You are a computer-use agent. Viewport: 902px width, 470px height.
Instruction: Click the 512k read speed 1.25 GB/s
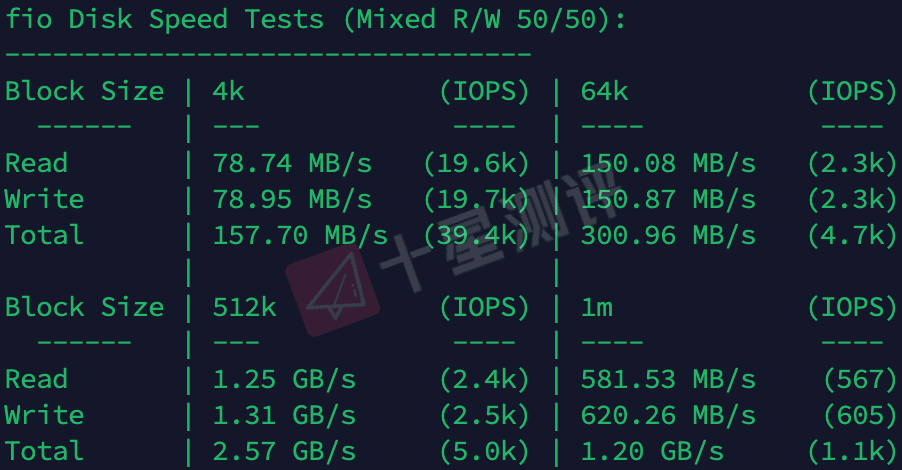(285, 380)
